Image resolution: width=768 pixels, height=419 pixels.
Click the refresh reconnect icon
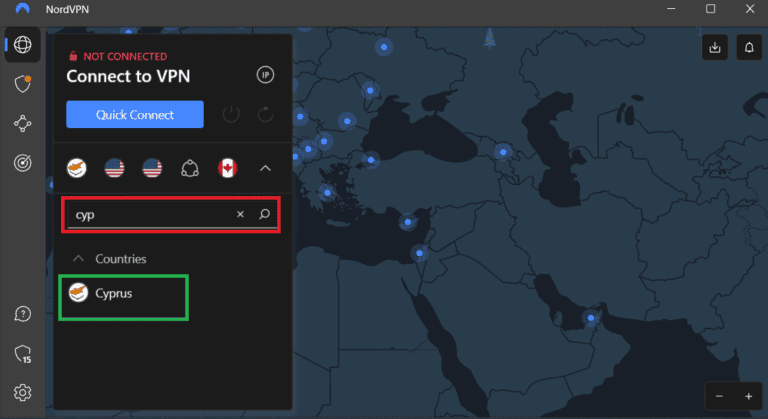pyautogui.click(x=265, y=115)
